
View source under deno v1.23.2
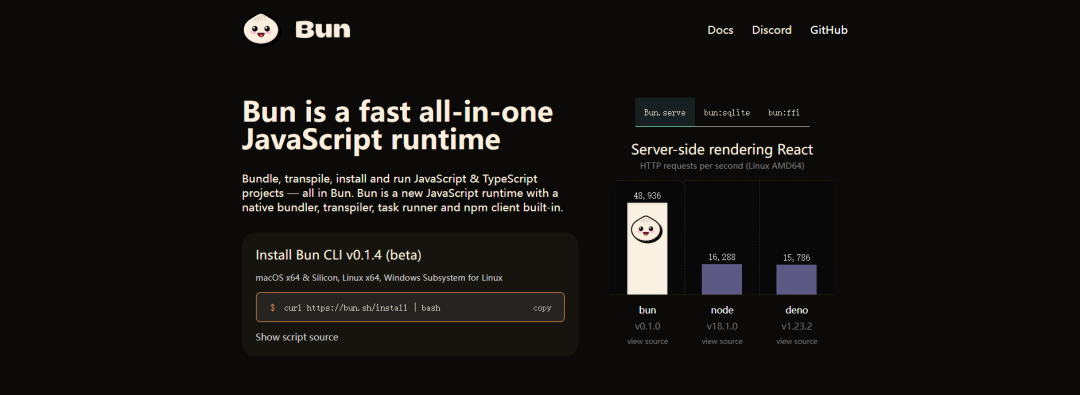coord(796,341)
